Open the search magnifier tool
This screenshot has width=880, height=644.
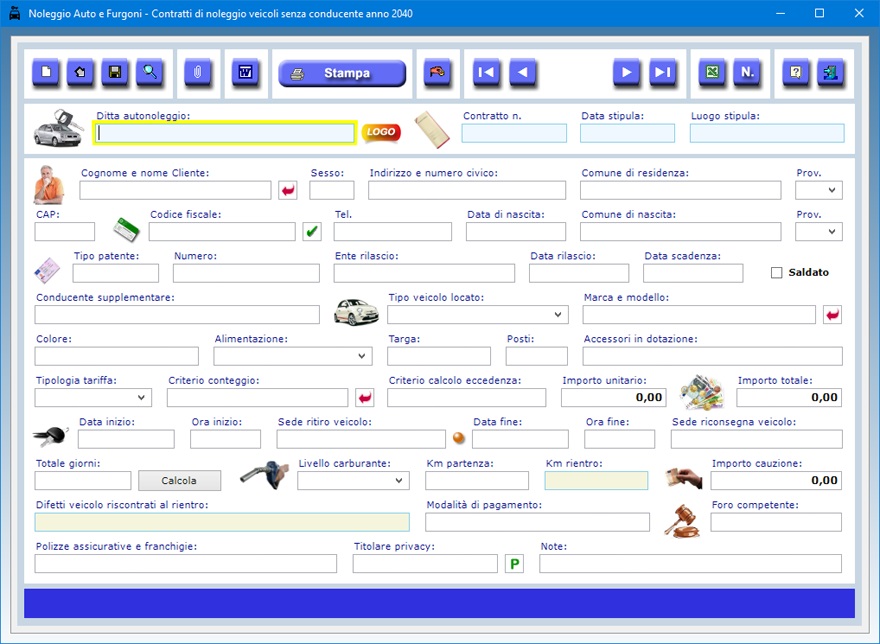pos(150,73)
